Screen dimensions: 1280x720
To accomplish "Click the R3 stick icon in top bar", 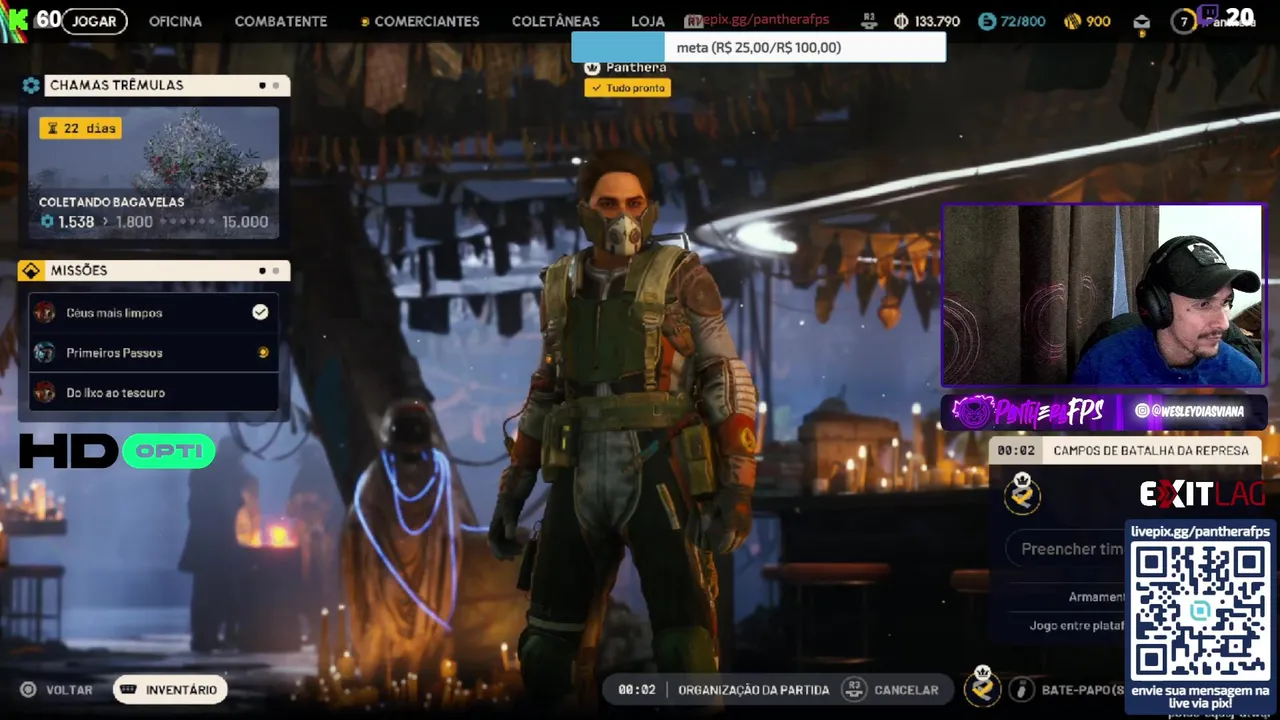I will click(x=868, y=21).
